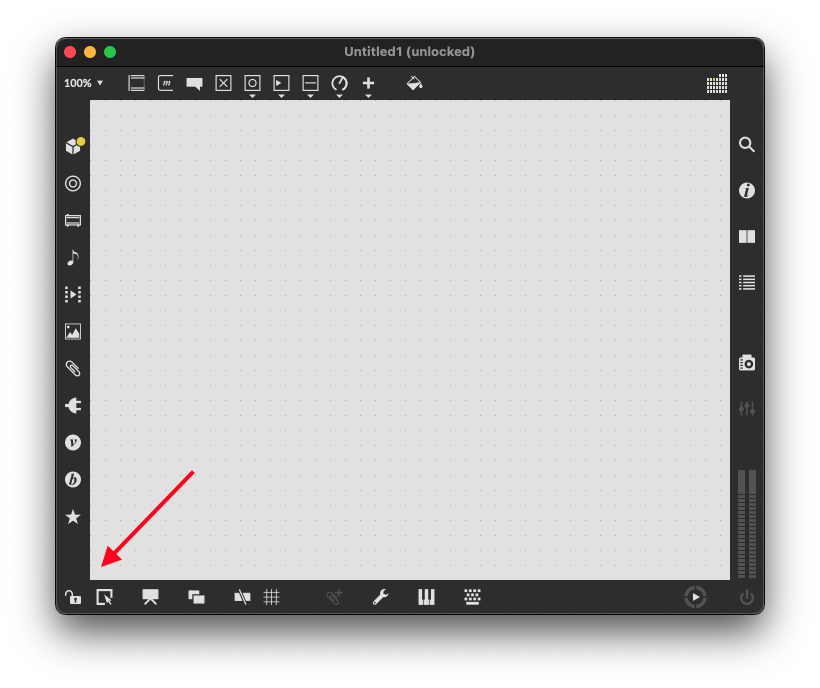The height and width of the screenshot is (688, 820).
Task: Open the collections star icon
Action: pos(73,517)
